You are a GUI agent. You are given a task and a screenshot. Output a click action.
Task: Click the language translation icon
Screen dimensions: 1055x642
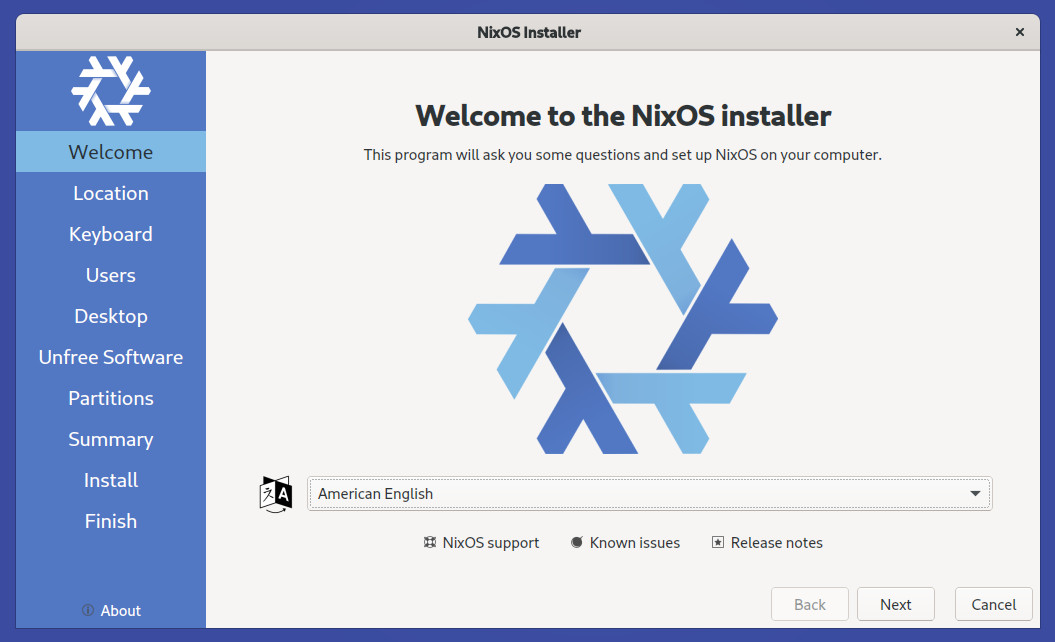click(x=276, y=494)
